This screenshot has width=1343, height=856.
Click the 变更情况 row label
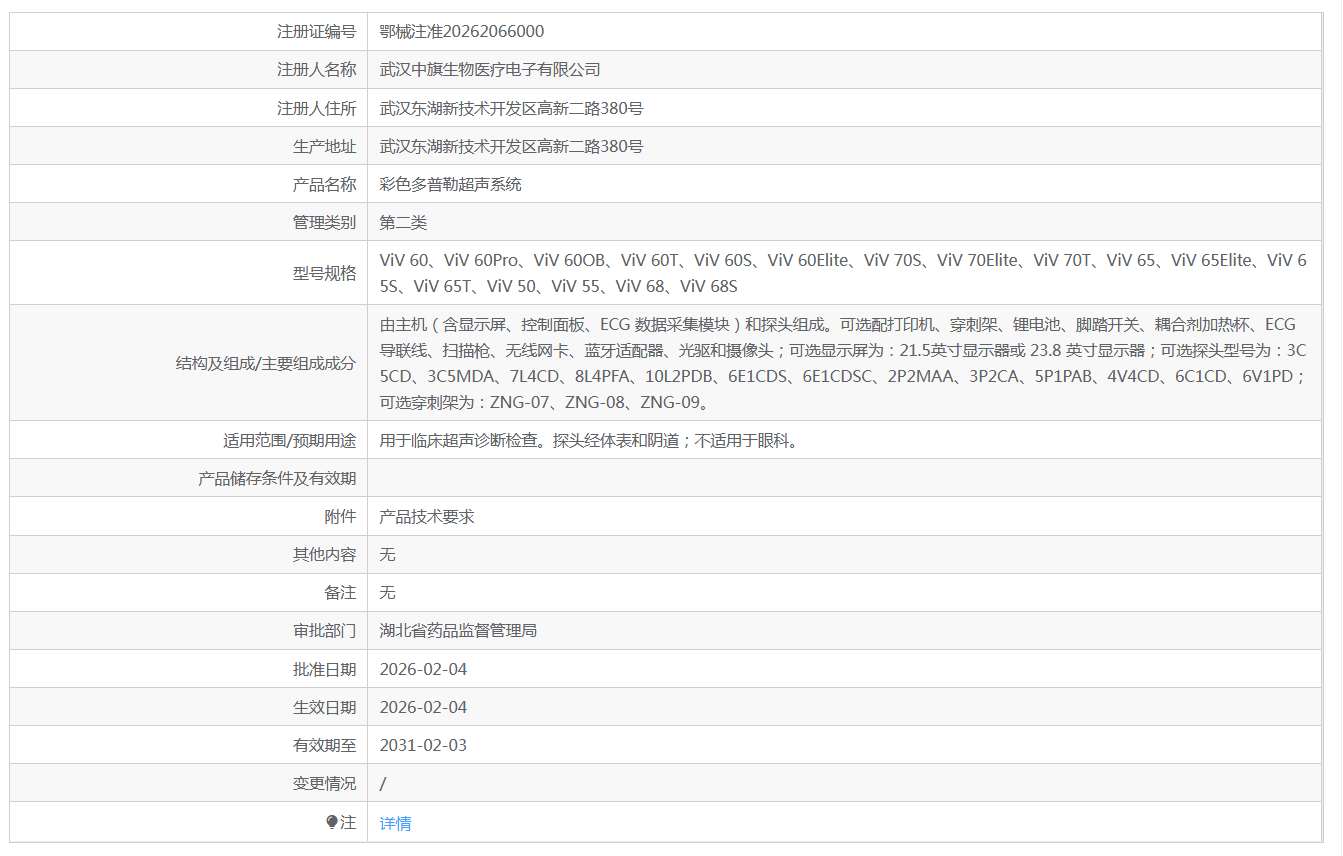(x=324, y=783)
